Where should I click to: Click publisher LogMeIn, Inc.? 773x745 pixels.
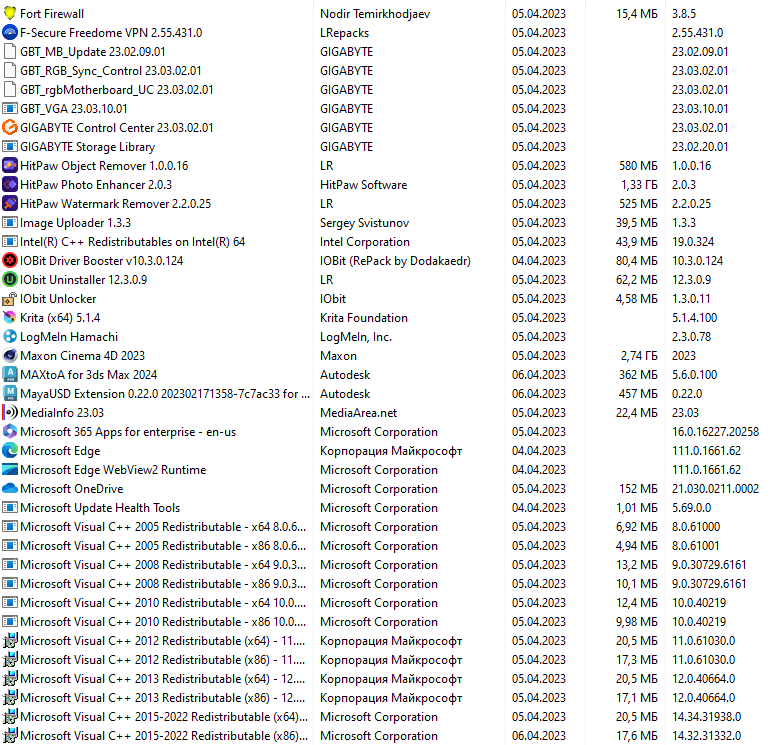click(356, 337)
